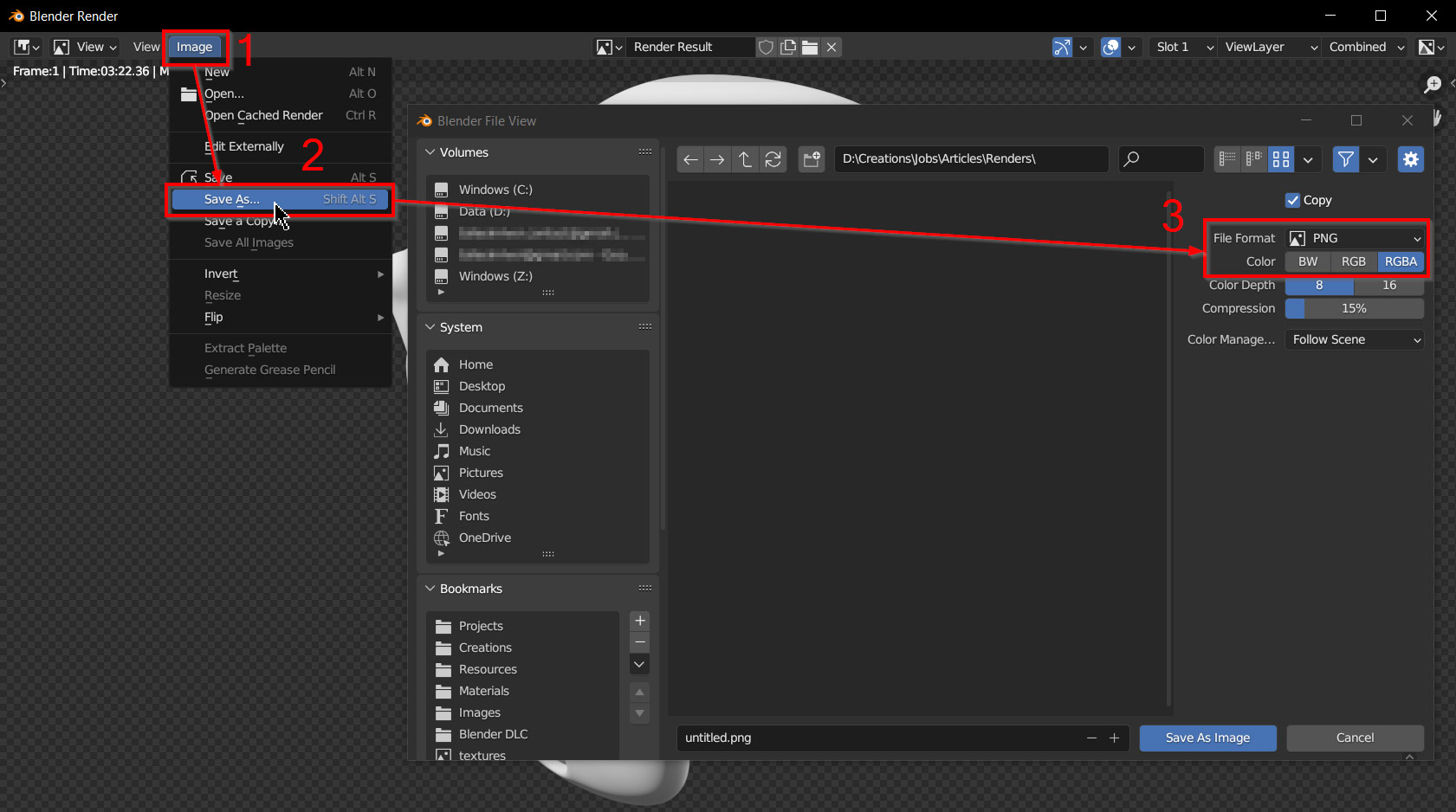Switch to thumbnail display mode
The width and height of the screenshot is (1456, 812).
[x=1280, y=159]
